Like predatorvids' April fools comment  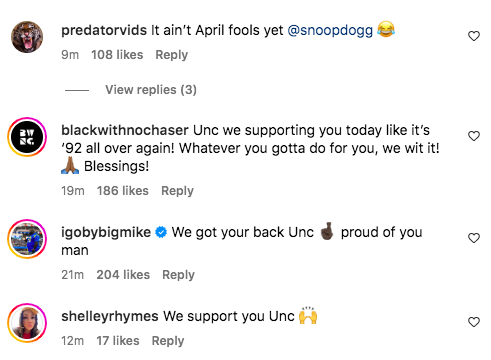coord(474,36)
